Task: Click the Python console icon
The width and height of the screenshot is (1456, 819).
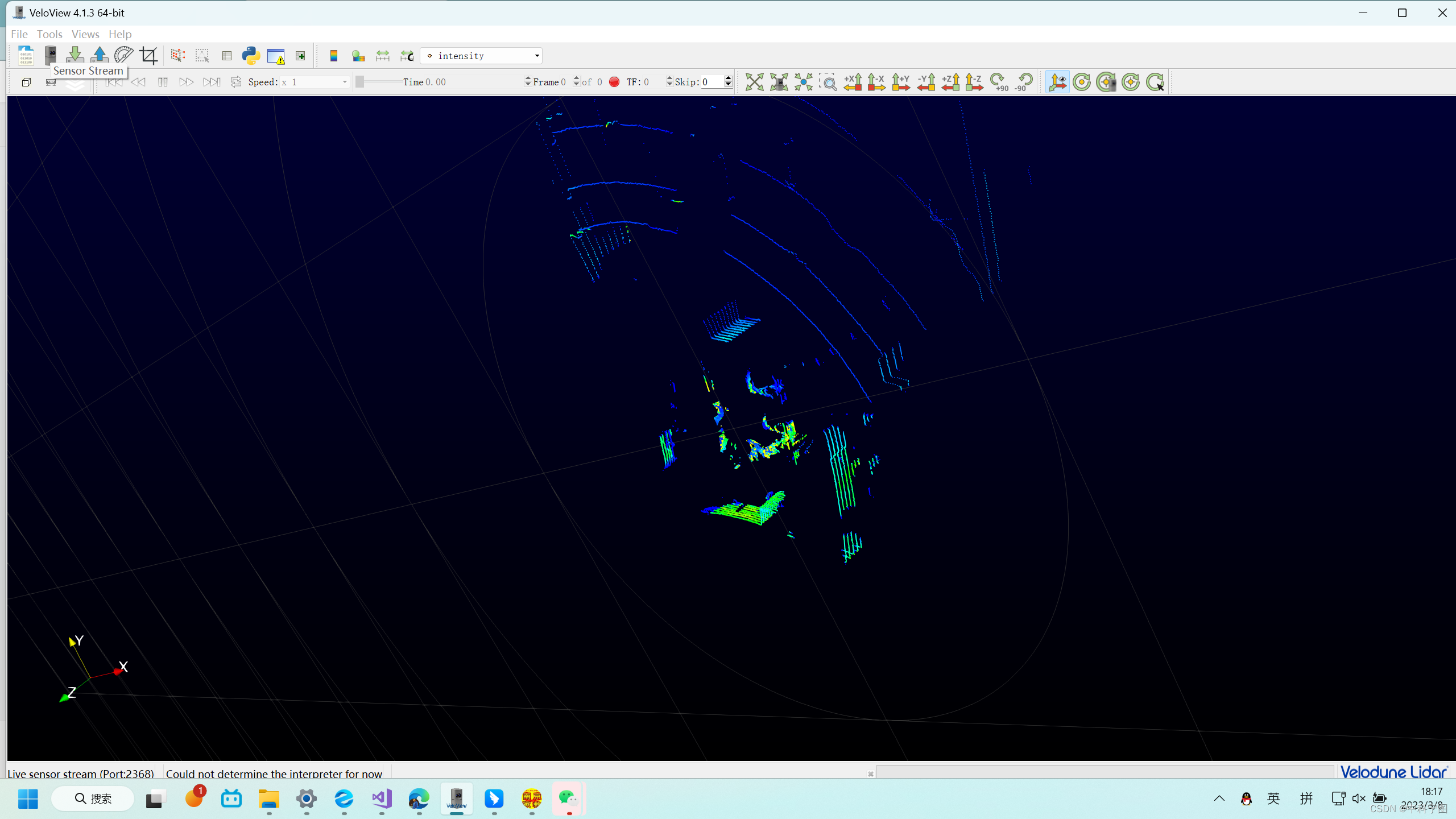Action: [x=251, y=55]
